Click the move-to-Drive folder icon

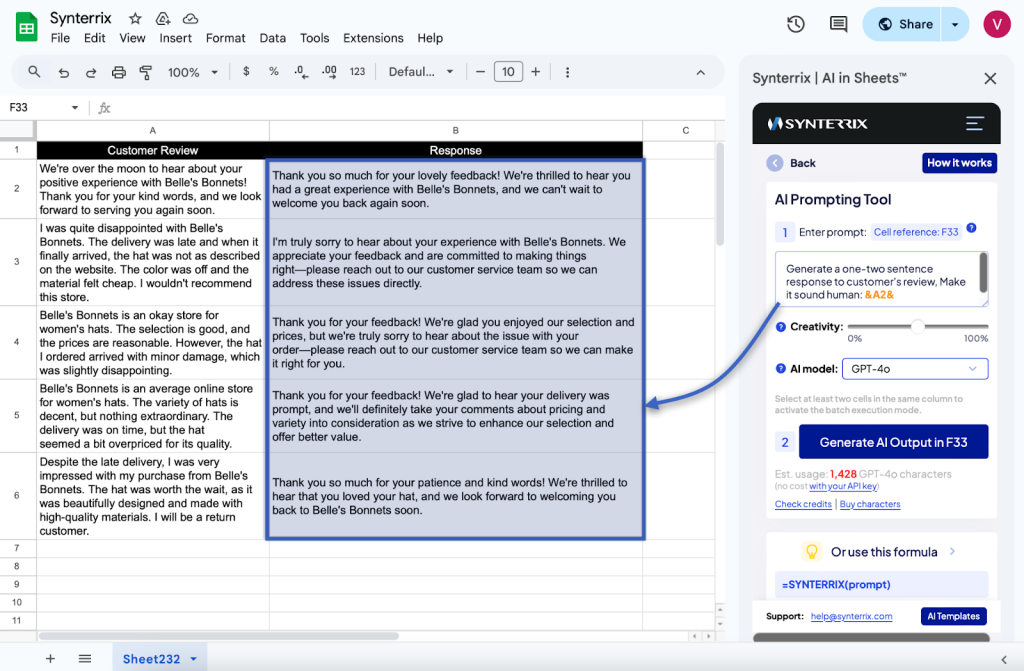(163, 18)
